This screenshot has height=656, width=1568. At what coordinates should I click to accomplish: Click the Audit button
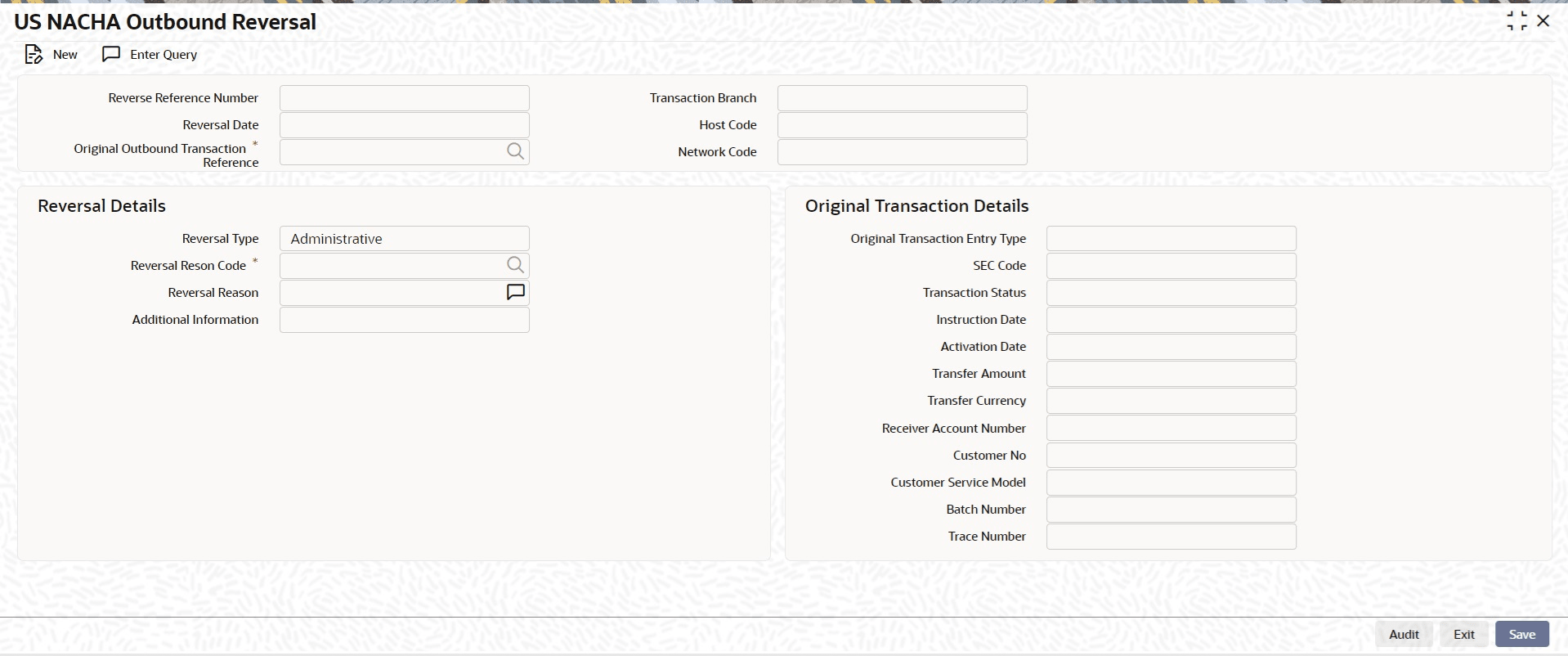click(x=1404, y=635)
